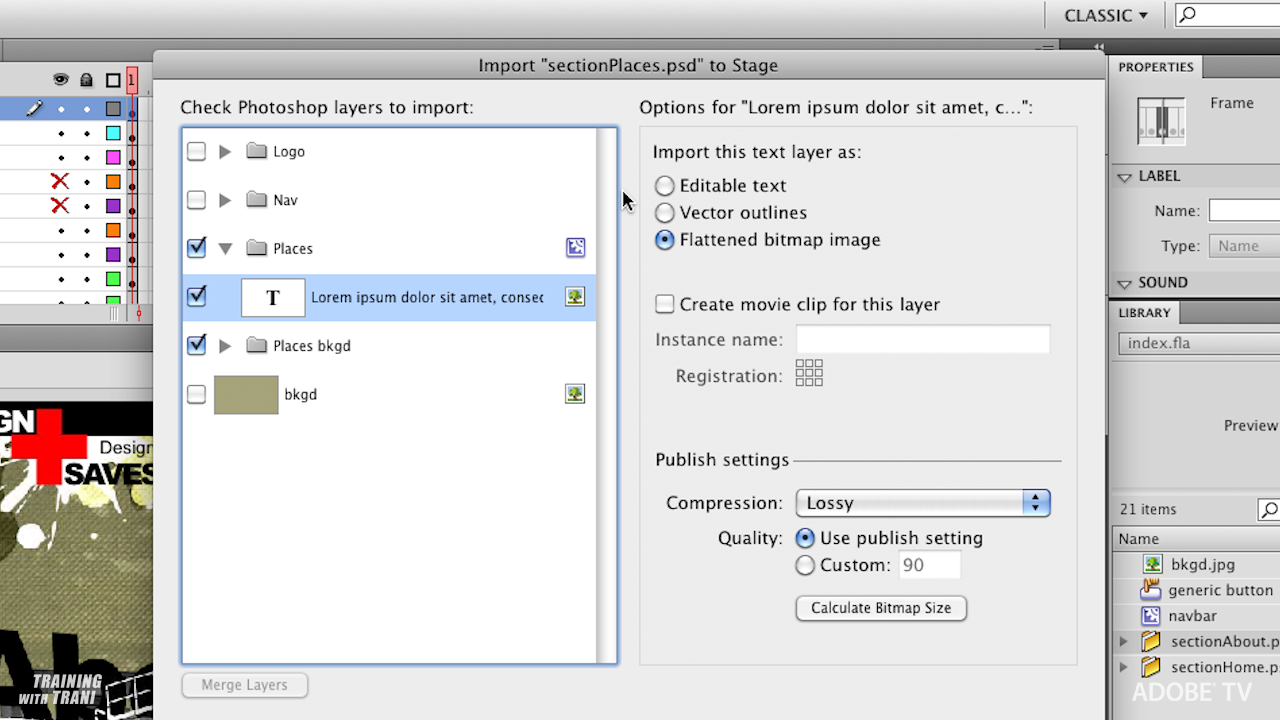Click the bitmap icon on the Lorem ipsum row
Screen dimensions: 1280x720
click(575, 296)
